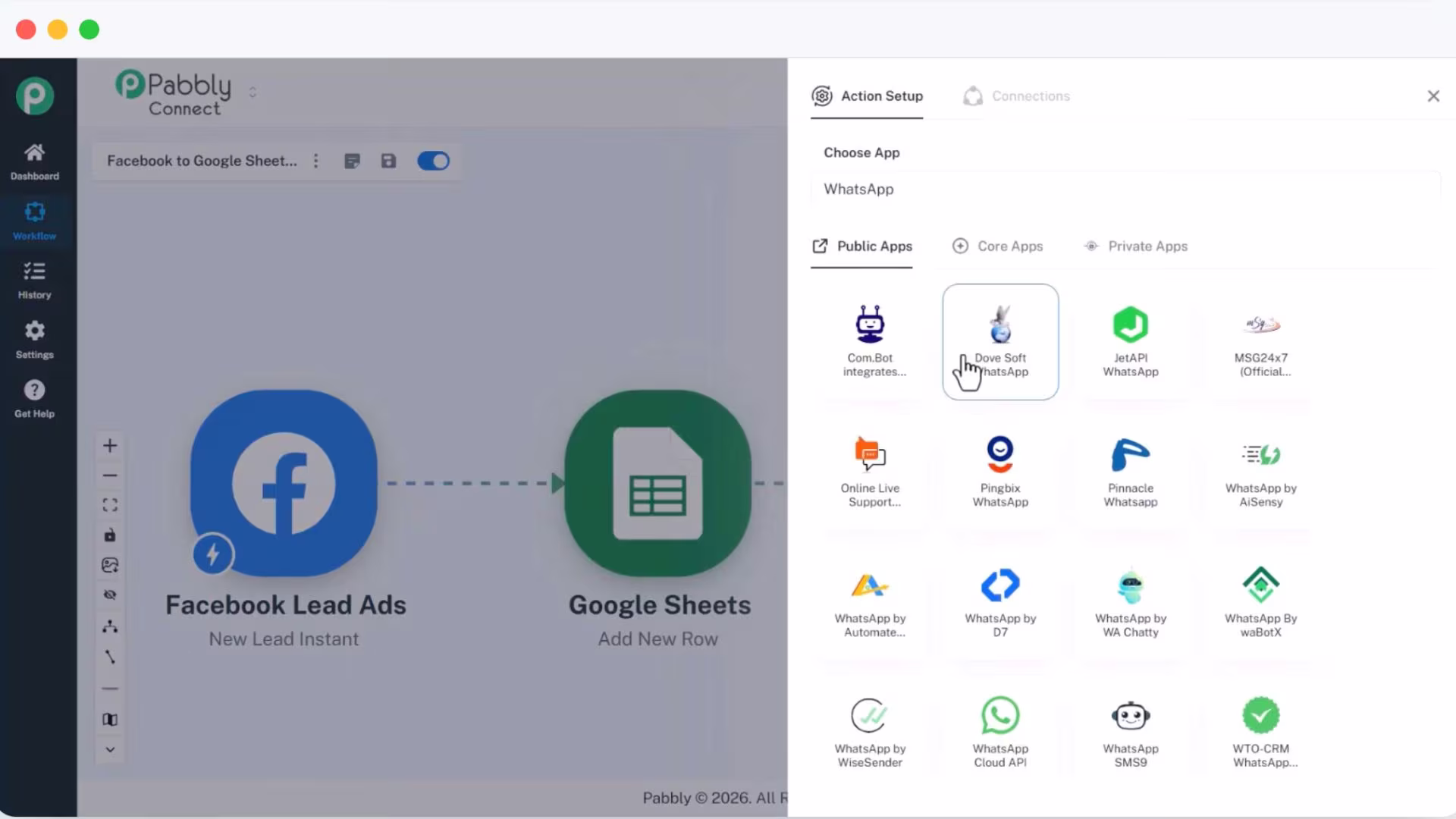Choose the WTO-CRM WhatsApp app
The width and height of the screenshot is (1456, 819).
click(1261, 733)
